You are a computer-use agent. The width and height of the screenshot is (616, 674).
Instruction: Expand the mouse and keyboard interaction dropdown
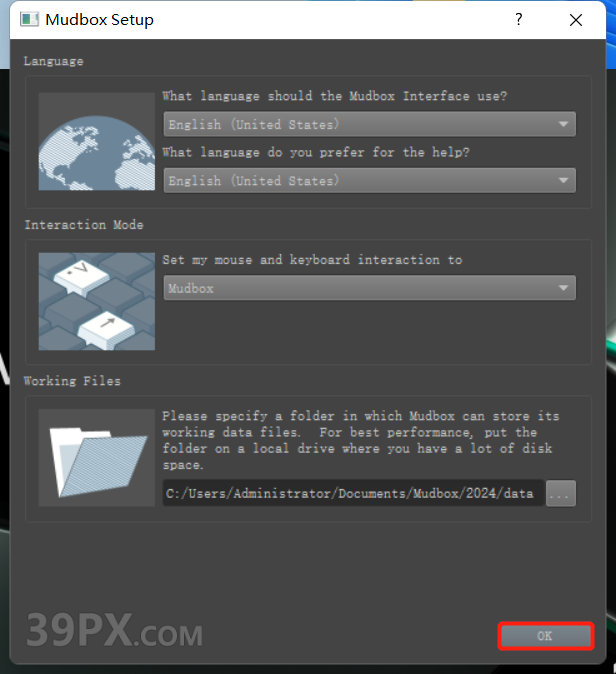(x=369, y=289)
